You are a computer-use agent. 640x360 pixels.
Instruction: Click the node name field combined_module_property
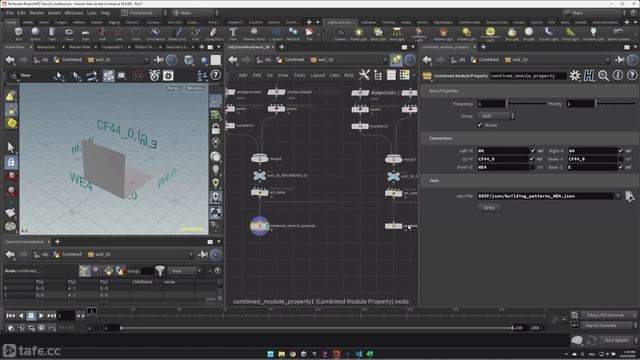pyautogui.click(x=528, y=76)
